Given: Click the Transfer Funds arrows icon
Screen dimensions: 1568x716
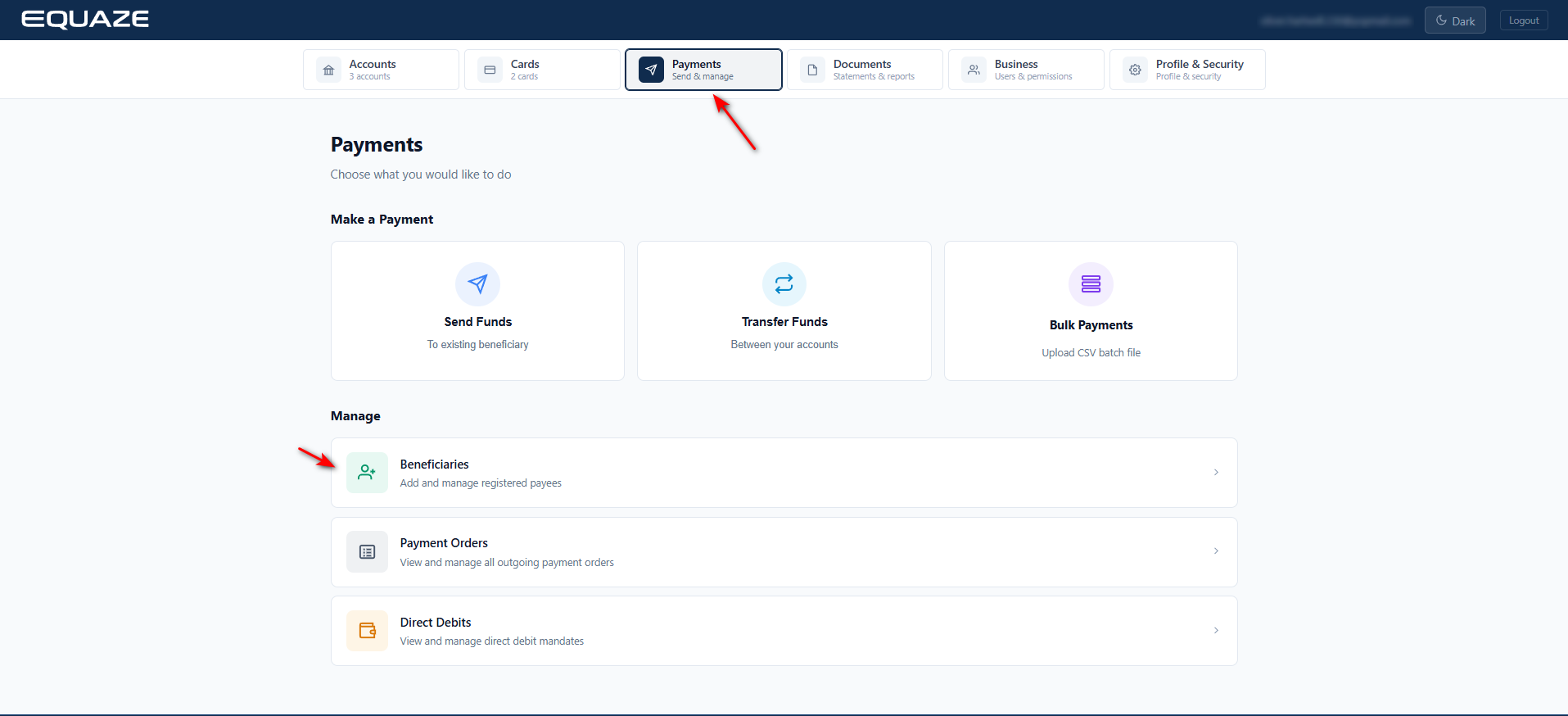Looking at the screenshot, I should (x=784, y=284).
